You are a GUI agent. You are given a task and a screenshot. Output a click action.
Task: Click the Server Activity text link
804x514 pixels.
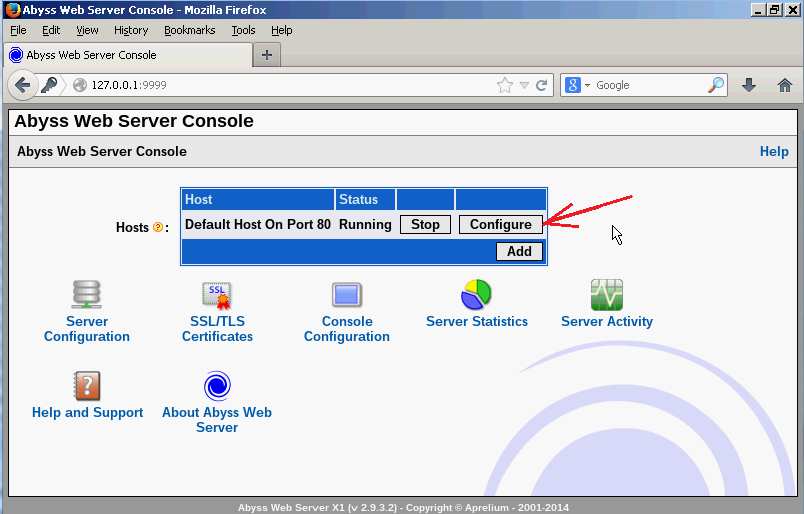click(x=607, y=321)
